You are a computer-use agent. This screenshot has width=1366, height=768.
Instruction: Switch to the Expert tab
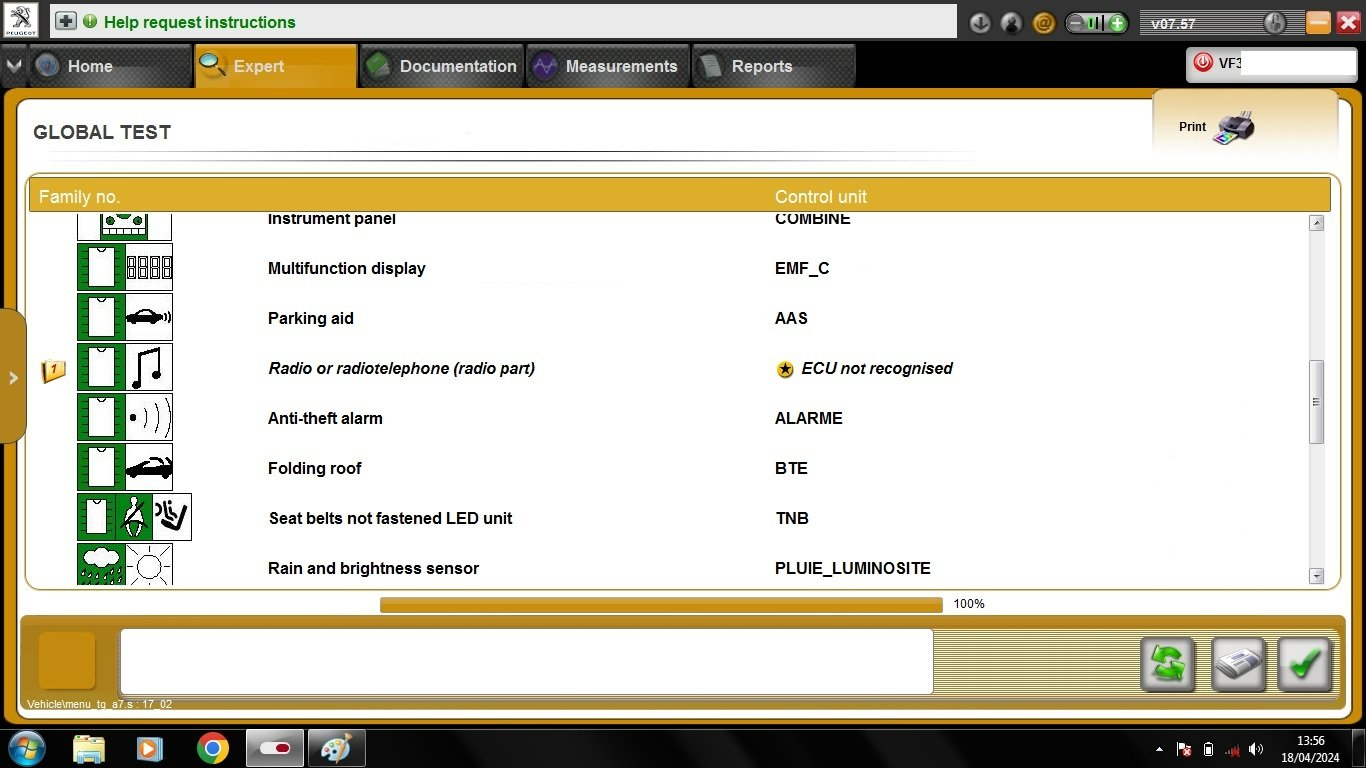point(276,66)
